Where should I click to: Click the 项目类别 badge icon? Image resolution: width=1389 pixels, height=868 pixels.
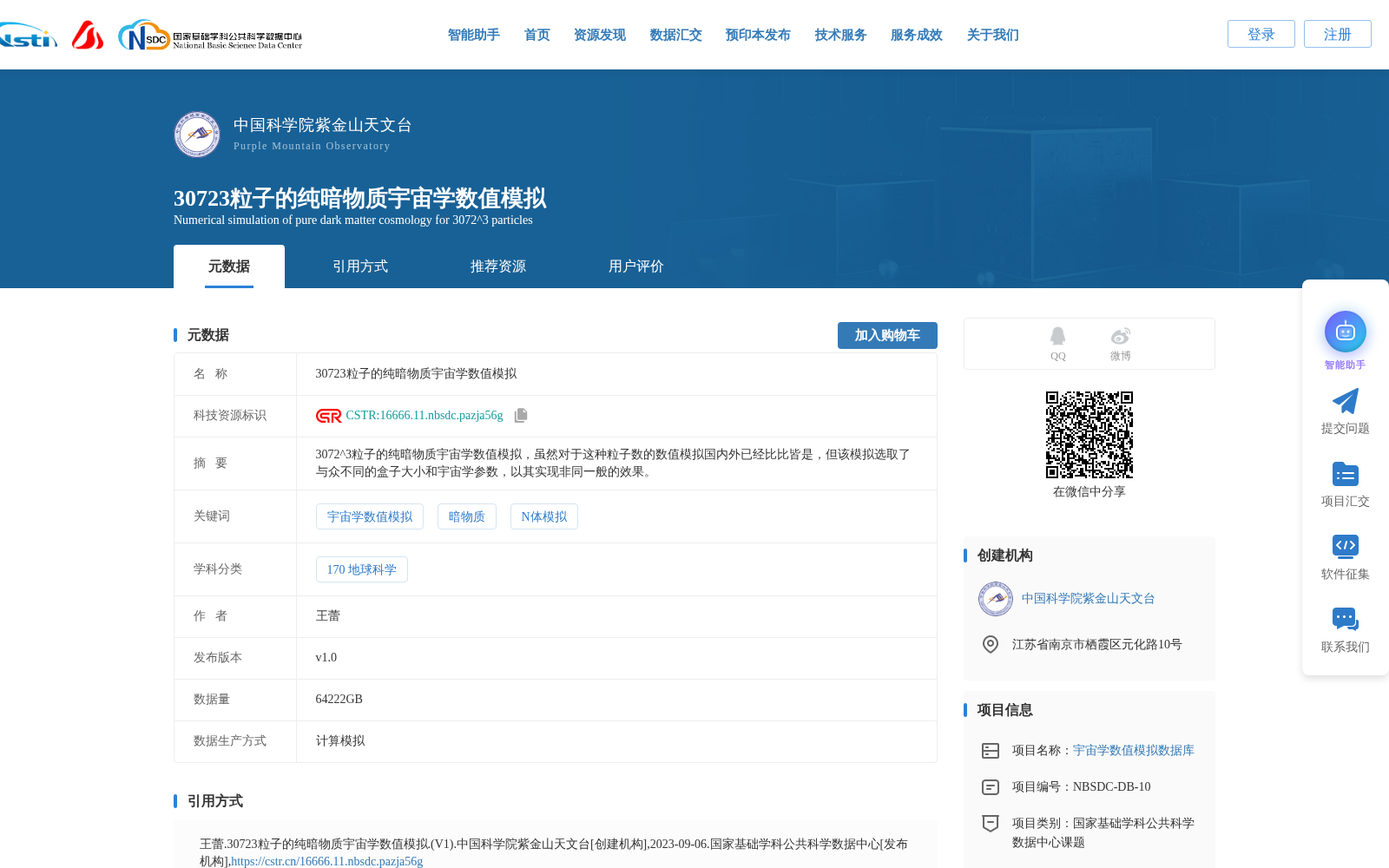[x=991, y=824]
